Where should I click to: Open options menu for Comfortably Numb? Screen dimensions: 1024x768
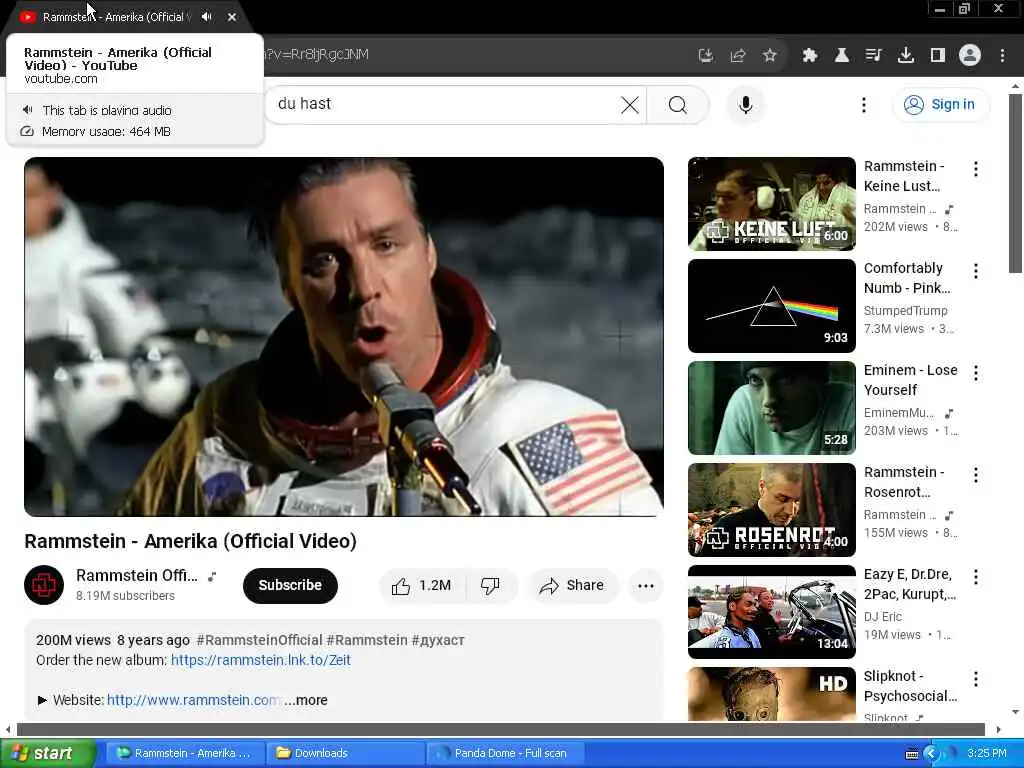pyautogui.click(x=976, y=271)
